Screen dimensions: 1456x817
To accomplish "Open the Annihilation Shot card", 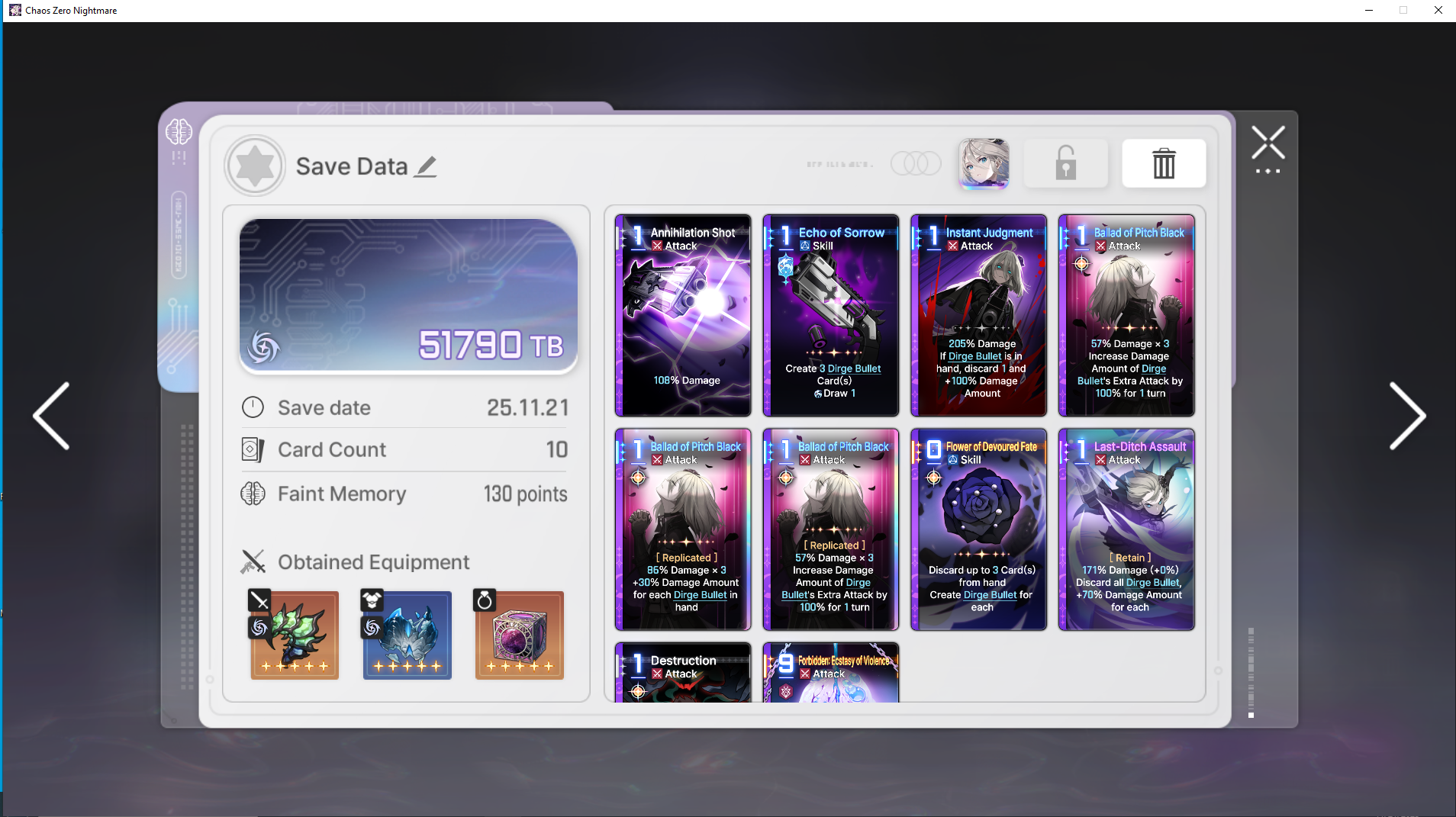I will 683,315.
